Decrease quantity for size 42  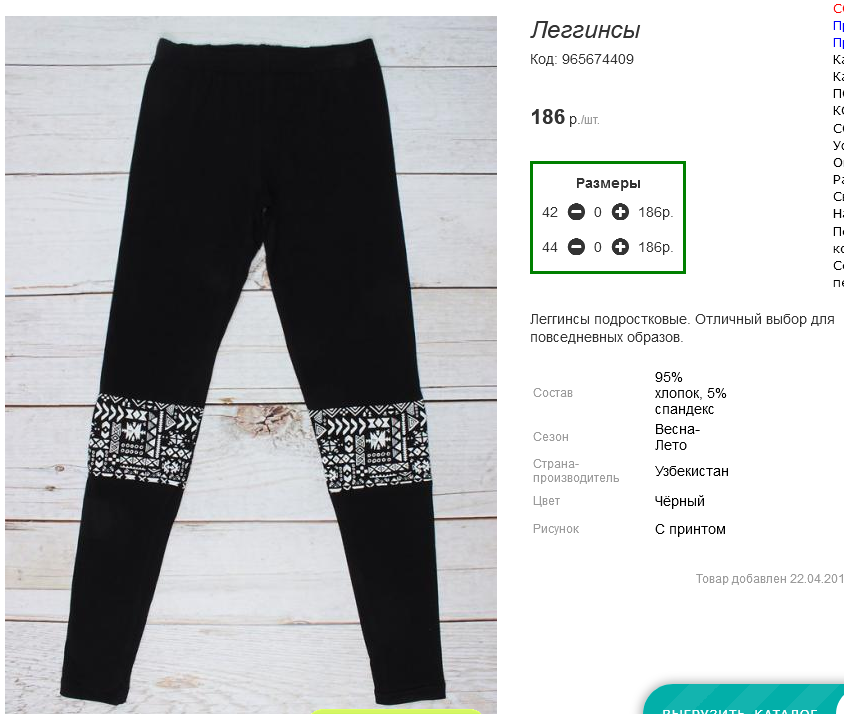pyautogui.click(x=576, y=212)
